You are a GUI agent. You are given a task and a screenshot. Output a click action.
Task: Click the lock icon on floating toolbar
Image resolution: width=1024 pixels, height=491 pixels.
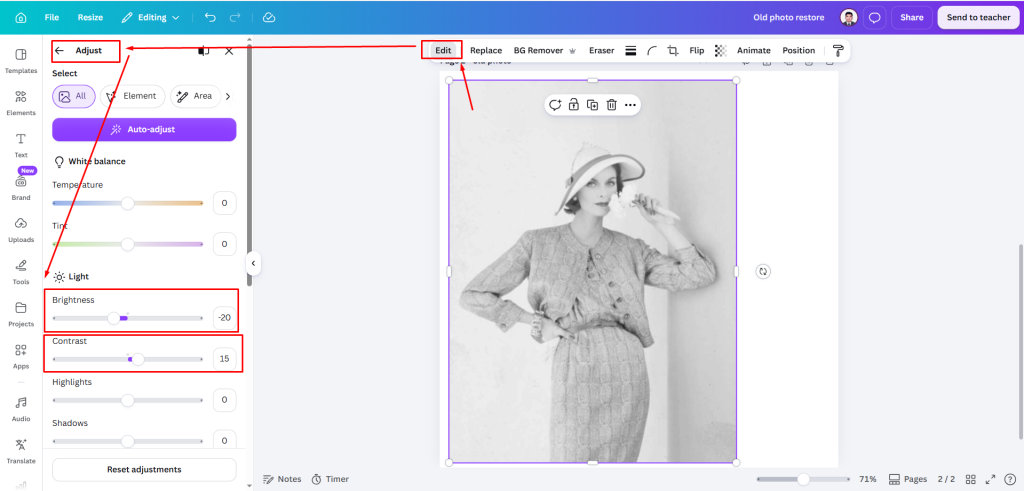point(573,104)
